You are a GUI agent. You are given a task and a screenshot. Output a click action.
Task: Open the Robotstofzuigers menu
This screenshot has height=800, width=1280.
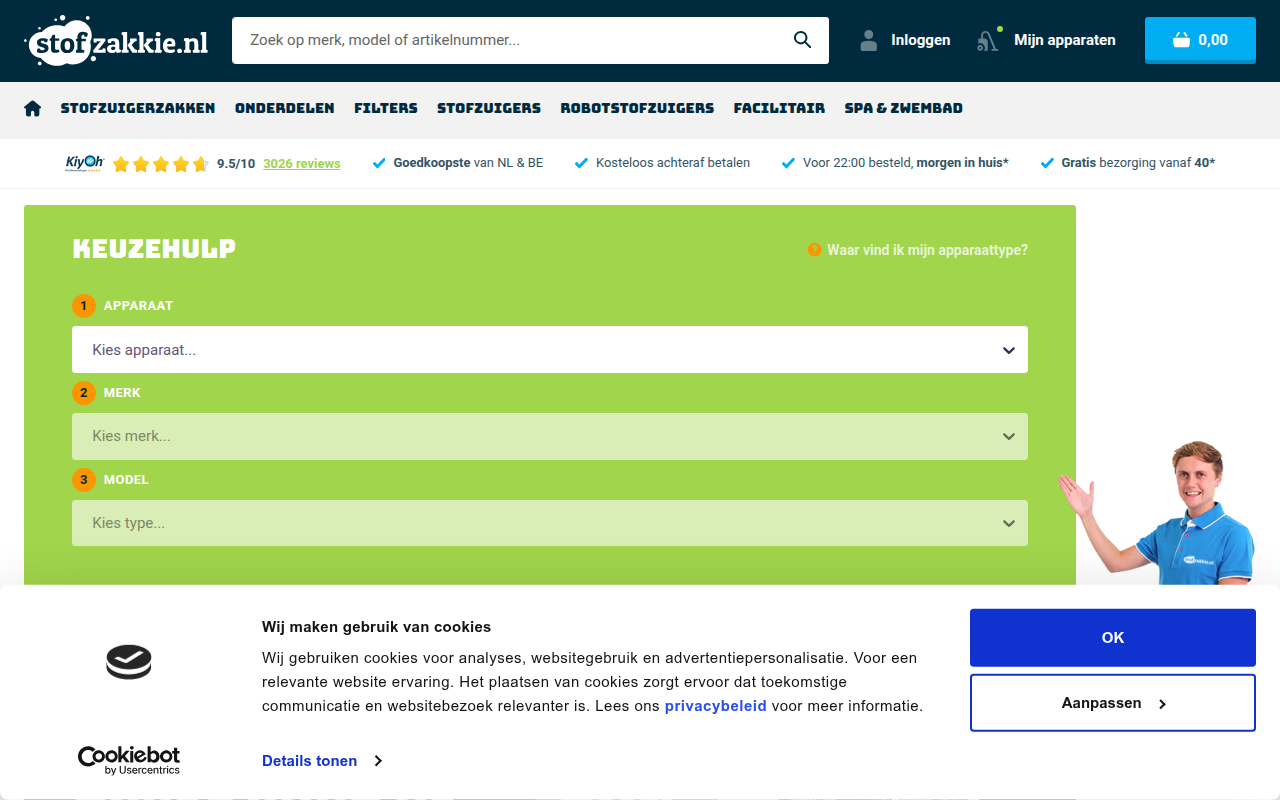(x=637, y=108)
